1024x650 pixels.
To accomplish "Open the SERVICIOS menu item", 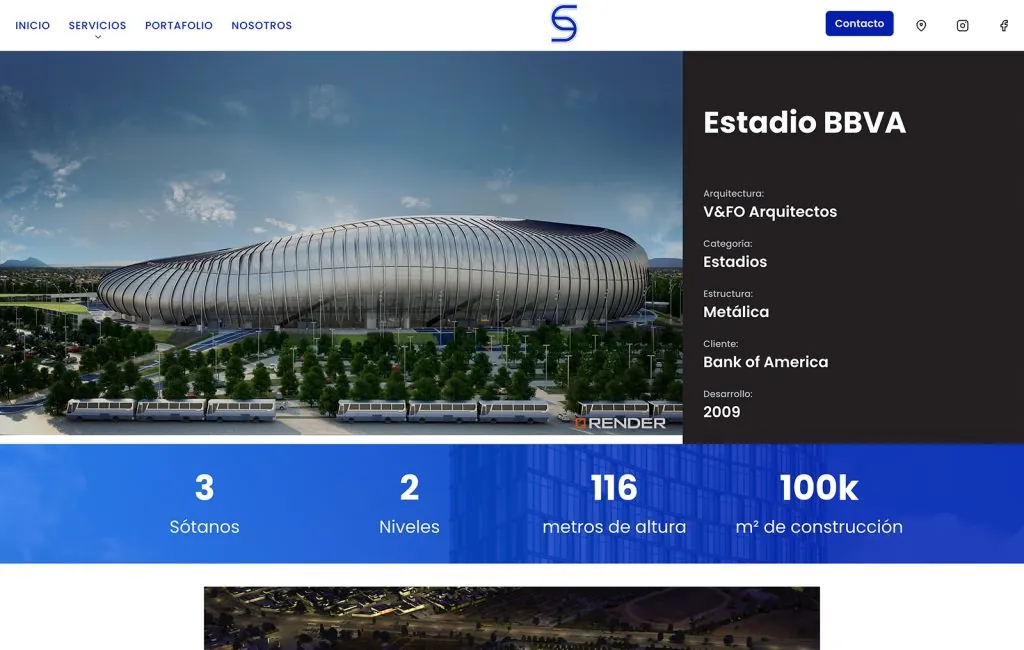I will [97, 25].
